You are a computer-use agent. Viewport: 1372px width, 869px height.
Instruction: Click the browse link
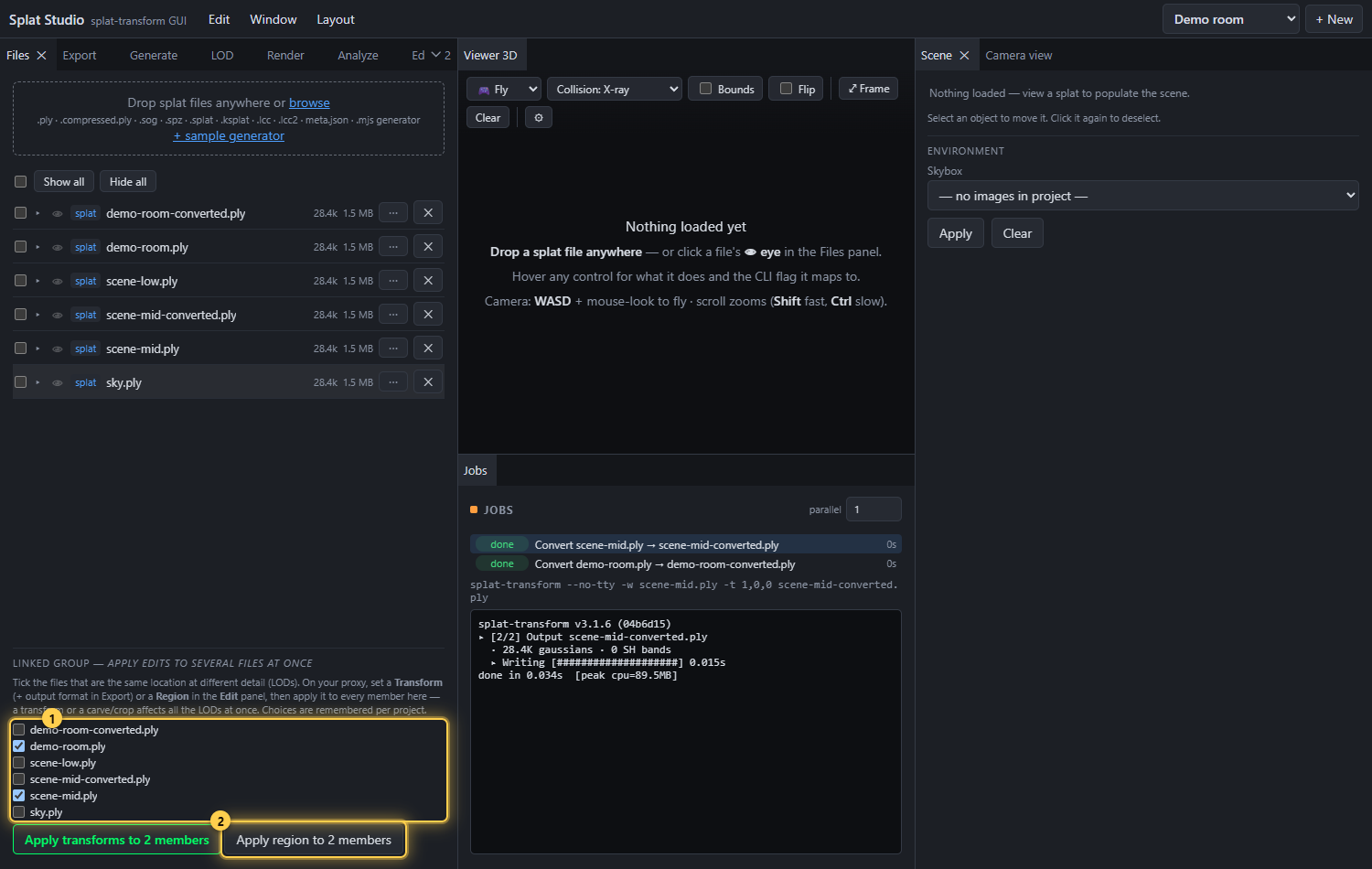click(309, 103)
